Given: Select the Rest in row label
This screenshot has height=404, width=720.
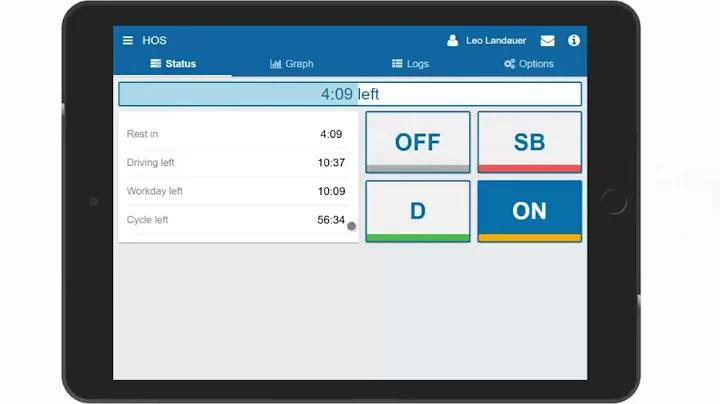Looking at the screenshot, I should coord(142,134).
